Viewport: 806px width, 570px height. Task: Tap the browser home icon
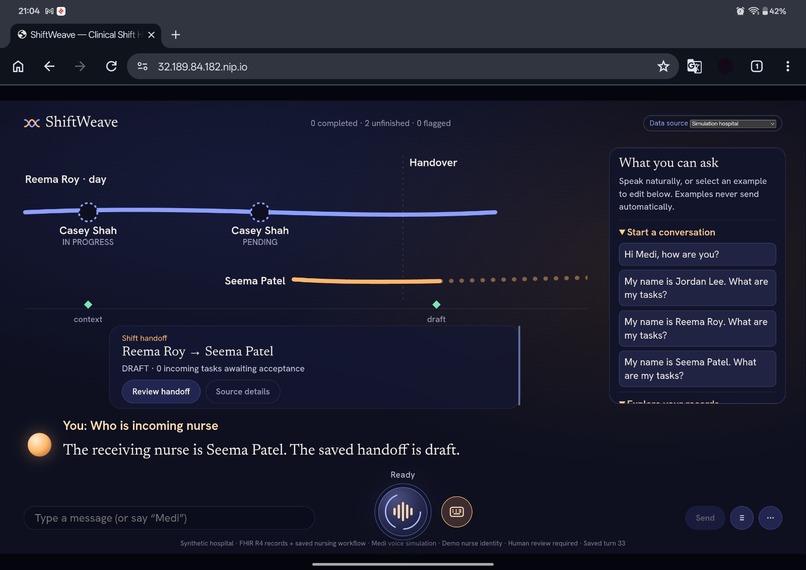click(x=18, y=66)
